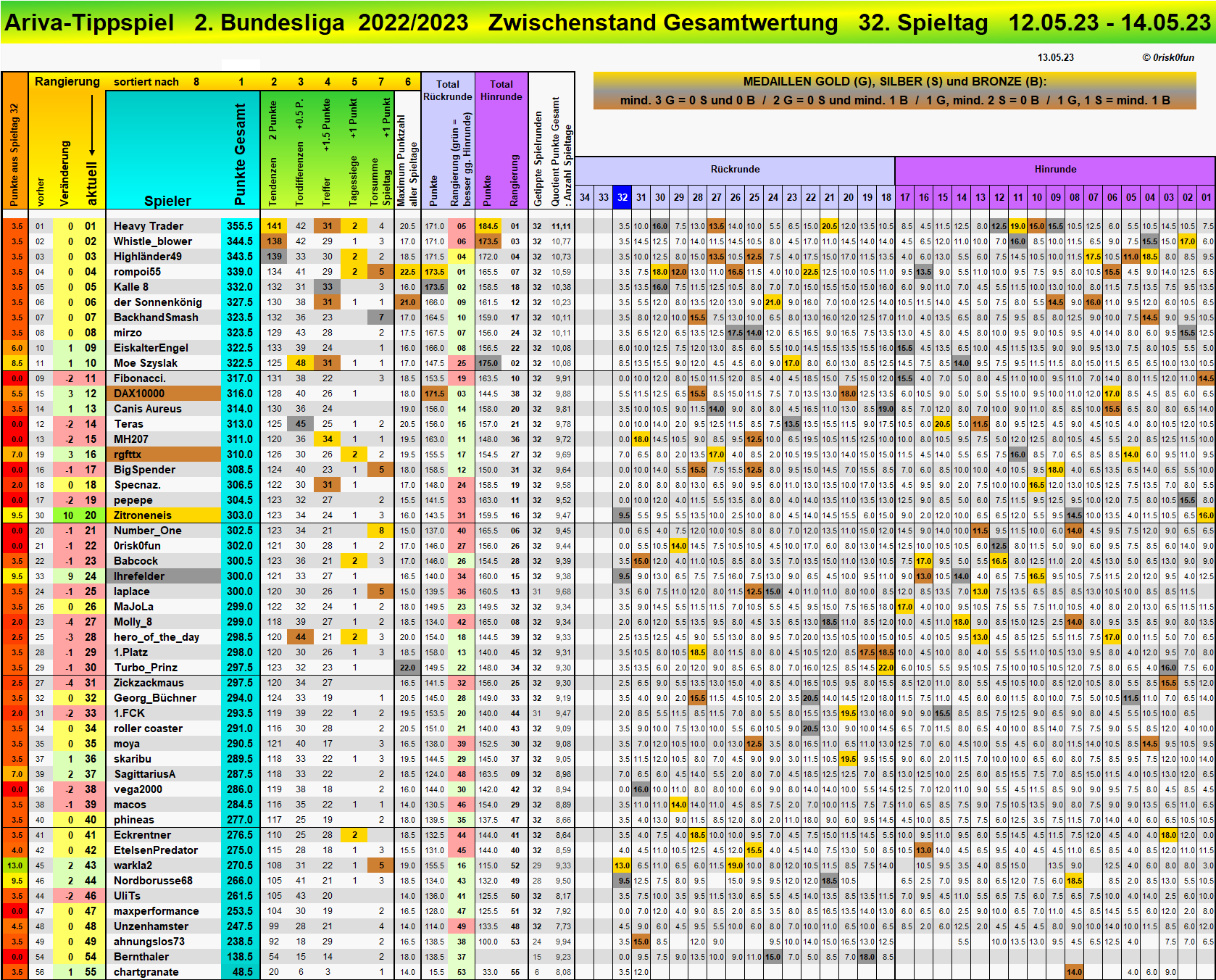Click Canis Aureus name
Image resolution: width=1216 pixels, height=980 pixels.
pyautogui.click(x=148, y=409)
